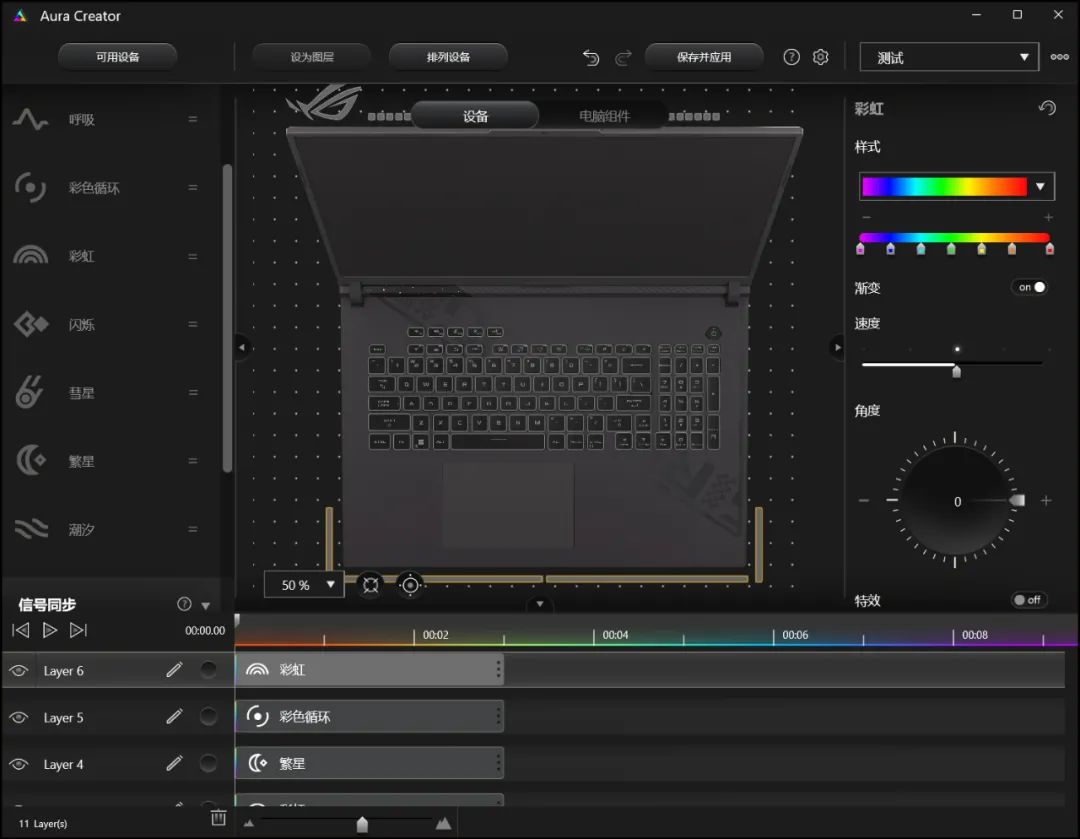Click the delete layer trash icon
Image resolution: width=1080 pixels, height=839 pixels.
point(219,818)
